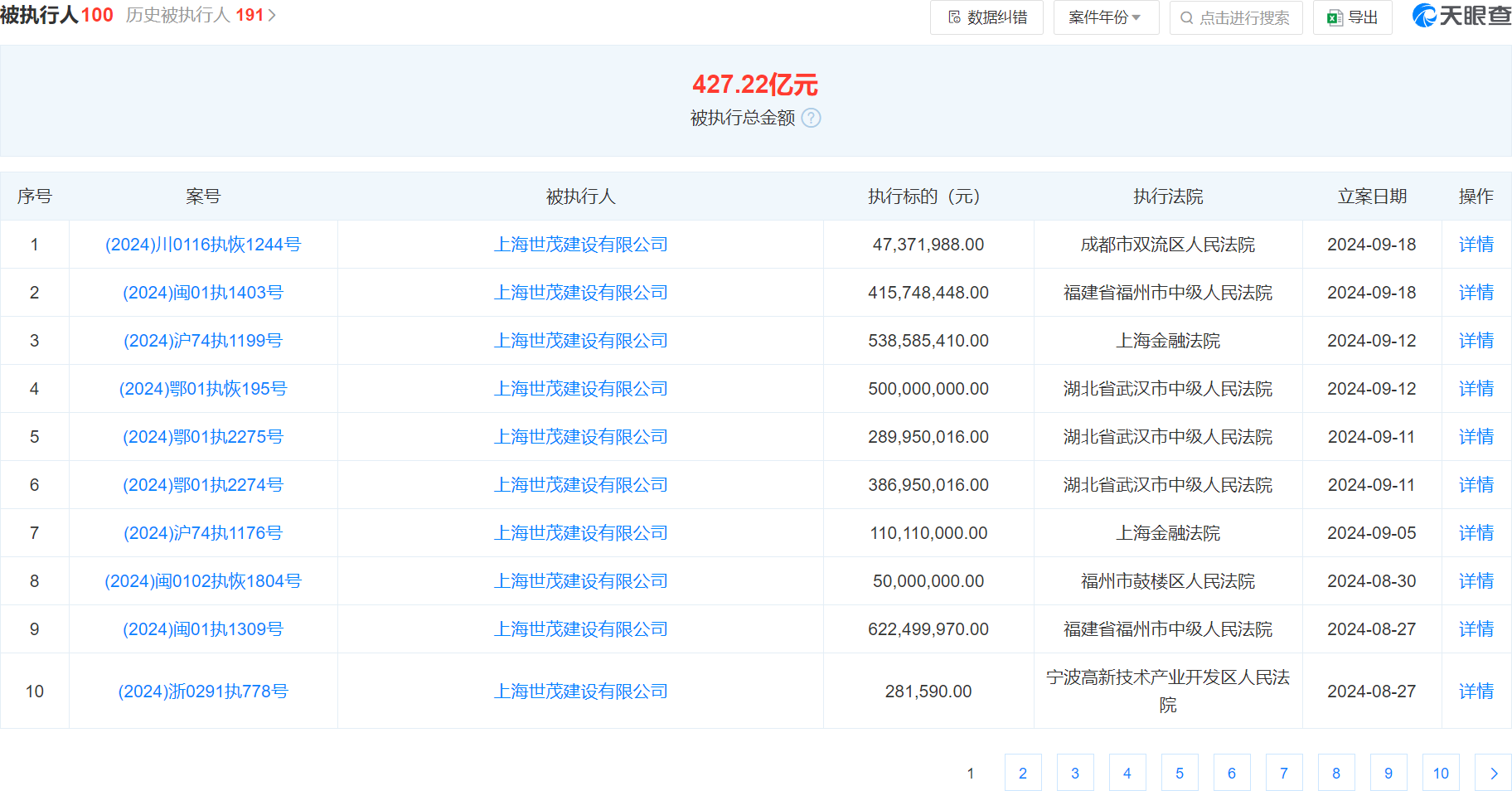The height and width of the screenshot is (791, 1512).
Task: Go to page 5
Action: [x=1180, y=773]
